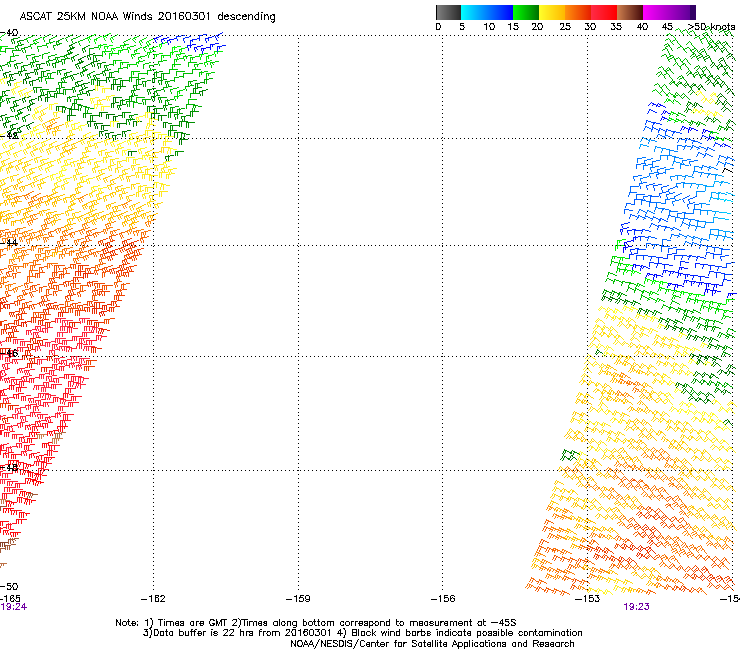Select the green 15–20 knots legend segment
740x650 pixels.
click(x=526, y=12)
